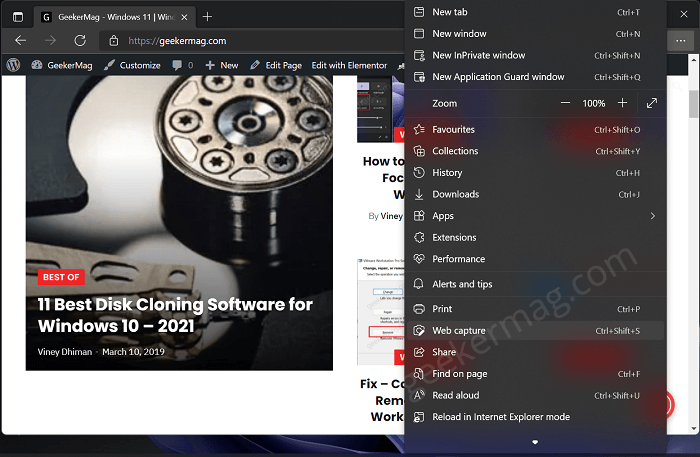Click the Find on page icon
Screen dimensions: 700x457
click(419, 374)
